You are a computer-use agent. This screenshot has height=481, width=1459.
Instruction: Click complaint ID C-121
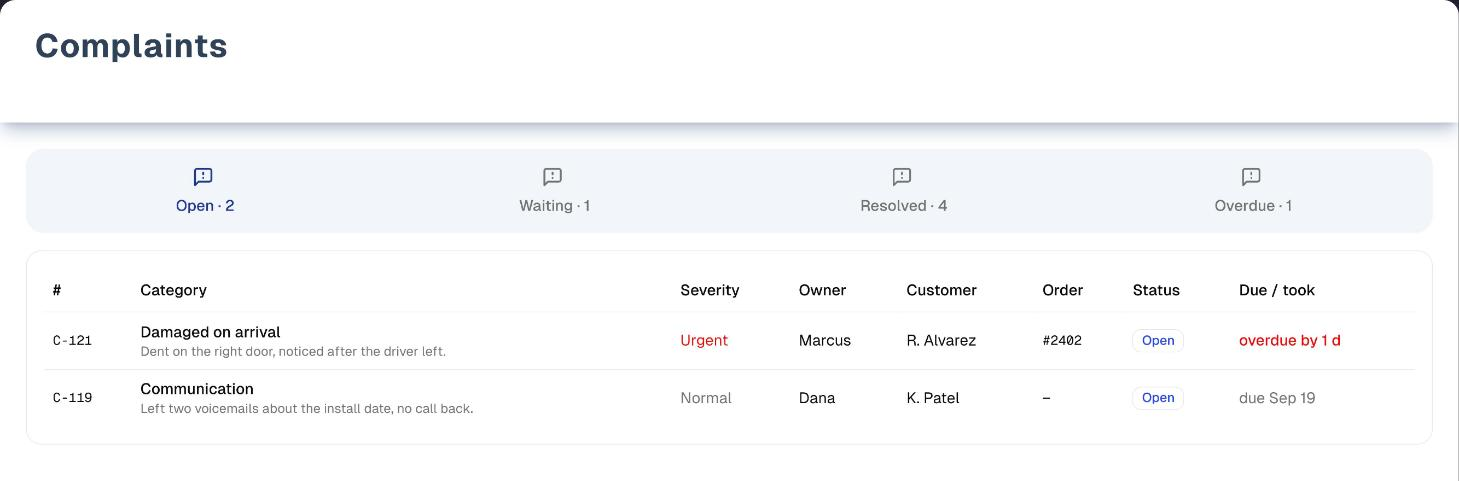pos(72,341)
